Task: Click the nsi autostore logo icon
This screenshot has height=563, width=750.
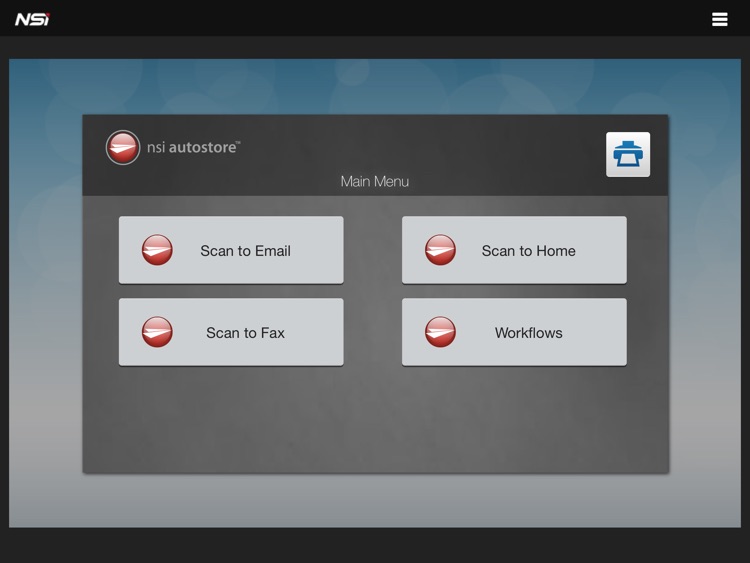Action: 123,147
